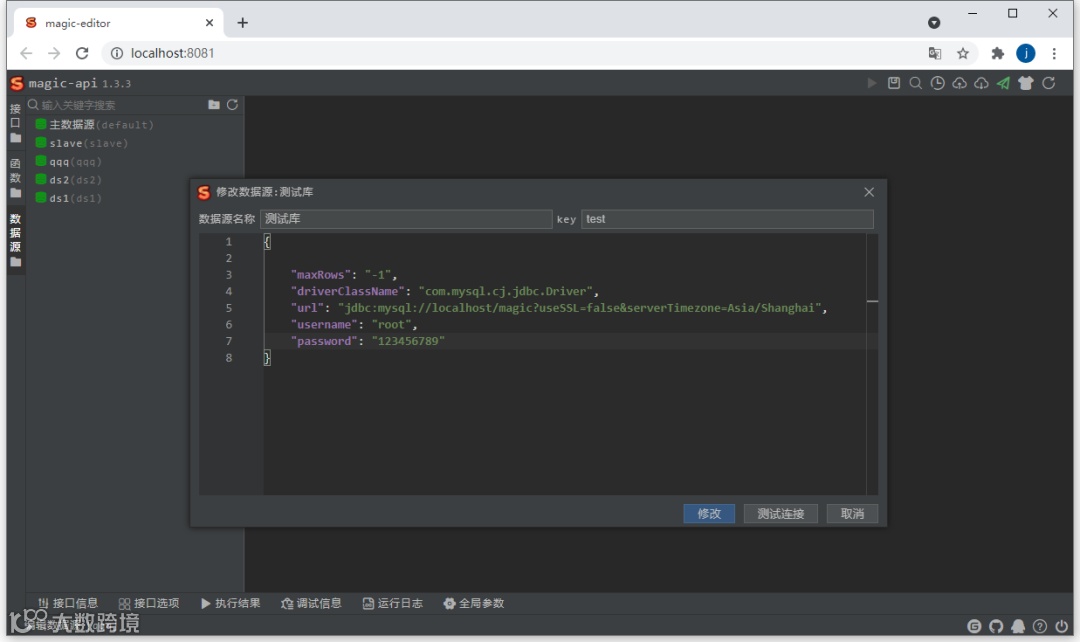Select the 数据源 sidebar tab
This screenshot has height=642, width=1080.
pos(15,240)
